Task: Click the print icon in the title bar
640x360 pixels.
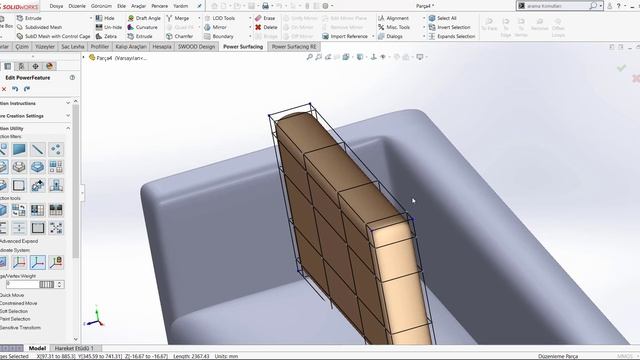Action: pyautogui.click(x=265, y=6)
